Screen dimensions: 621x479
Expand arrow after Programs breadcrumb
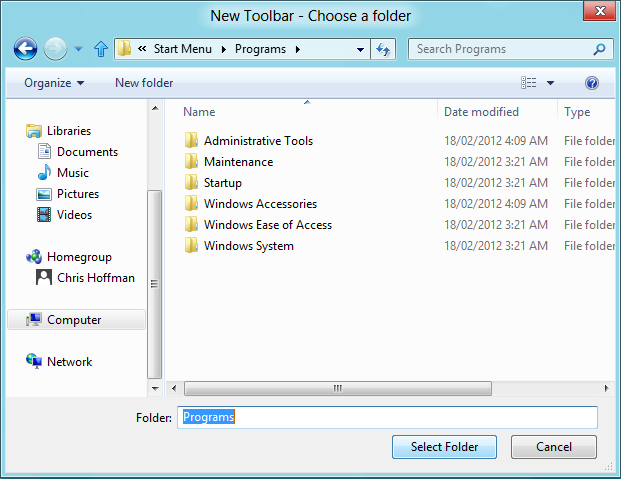(x=297, y=49)
